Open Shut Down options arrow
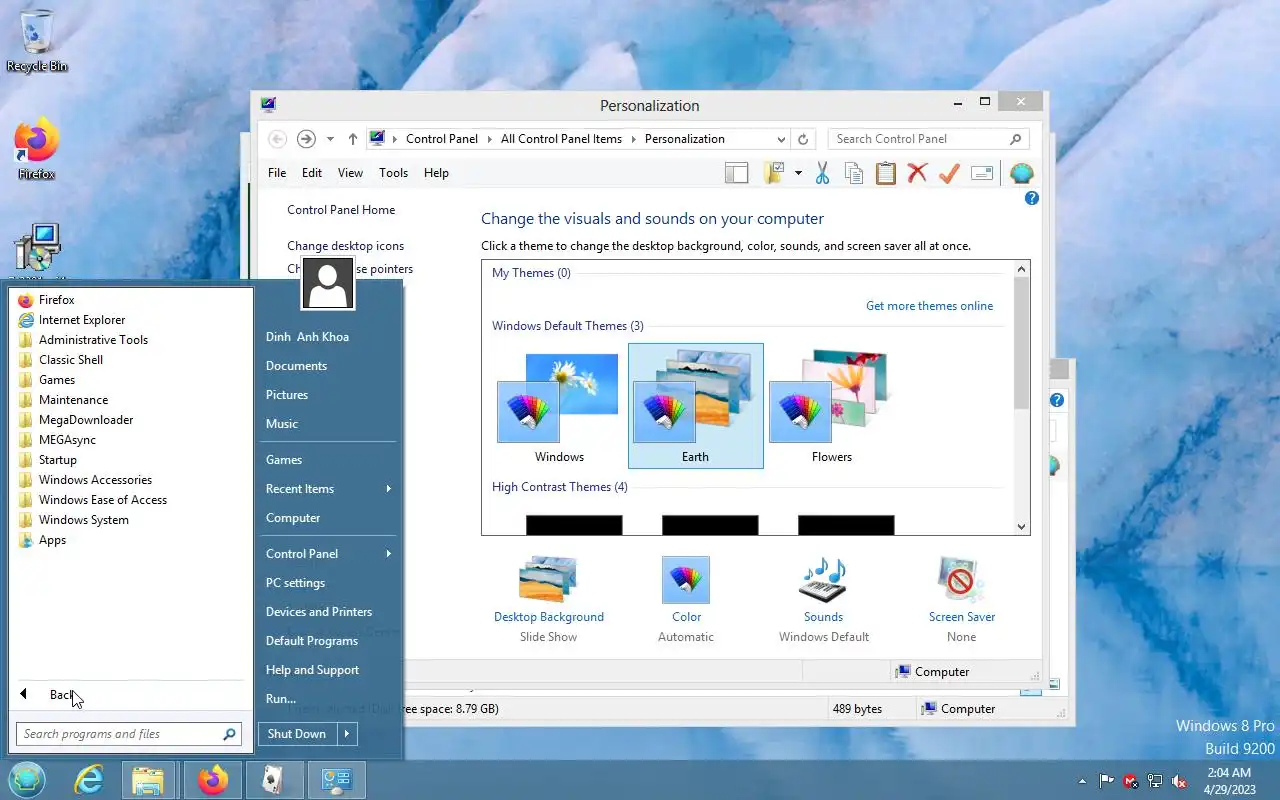Image resolution: width=1280 pixels, height=800 pixels. click(346, 734)
